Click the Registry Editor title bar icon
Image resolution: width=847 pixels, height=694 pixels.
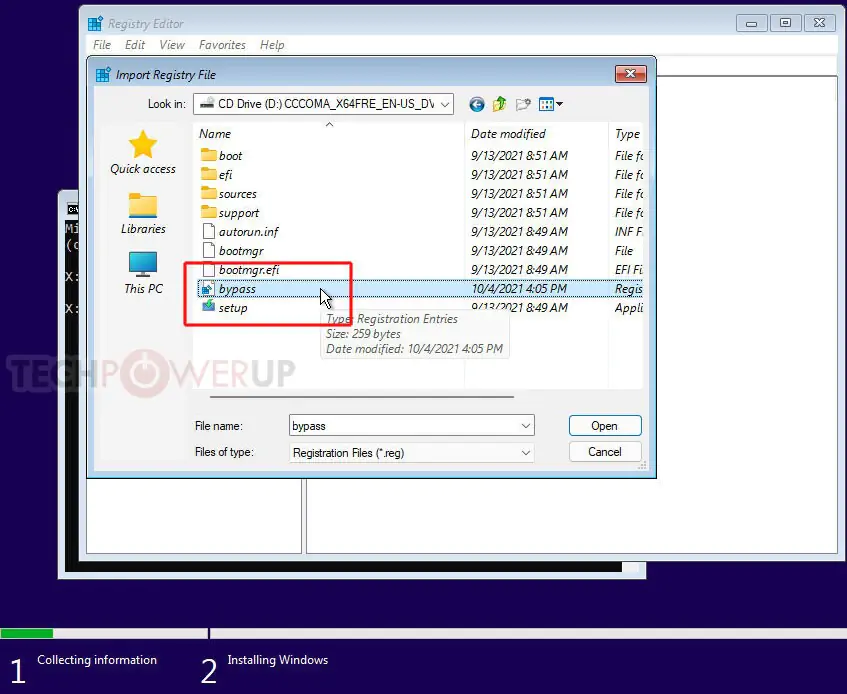95,23
